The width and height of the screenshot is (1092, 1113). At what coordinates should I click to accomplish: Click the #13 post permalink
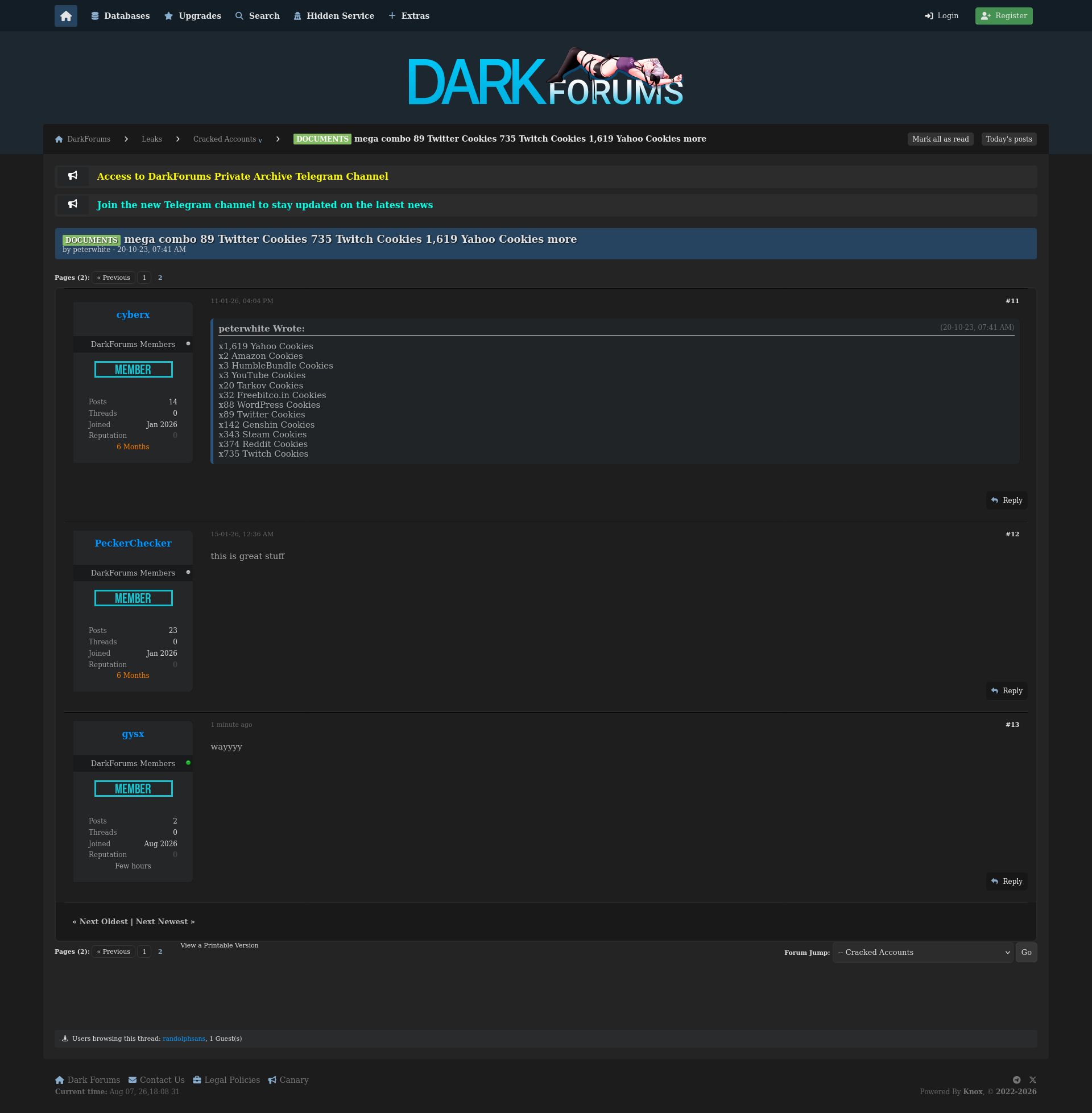1012,725
